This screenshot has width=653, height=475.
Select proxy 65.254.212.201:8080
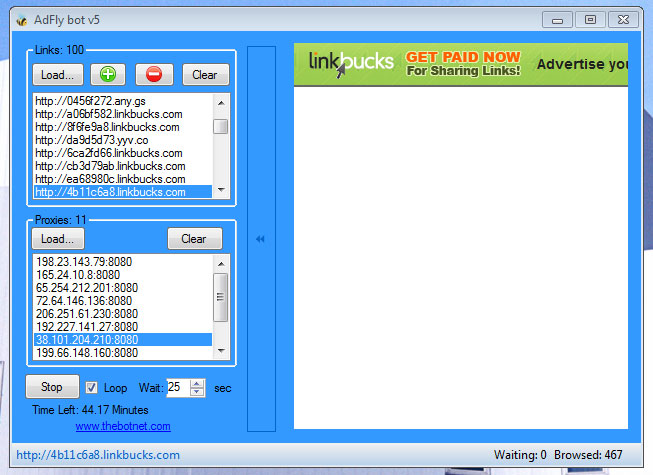click(123, 288)
